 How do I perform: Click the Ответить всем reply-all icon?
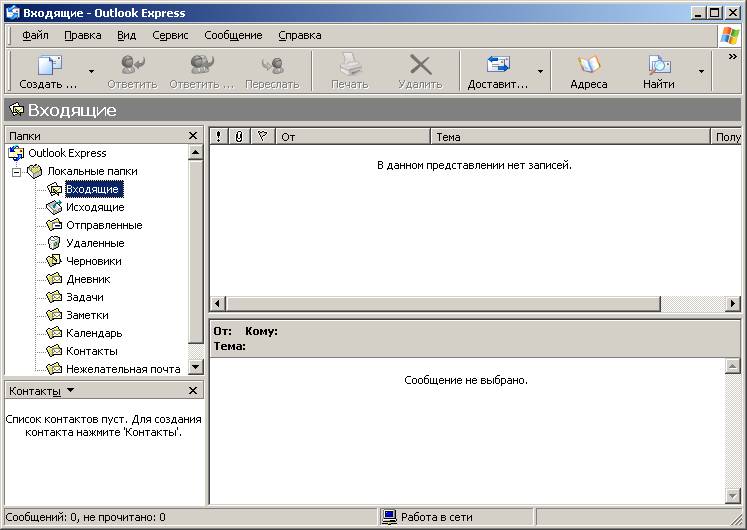[x=202, y=64]
